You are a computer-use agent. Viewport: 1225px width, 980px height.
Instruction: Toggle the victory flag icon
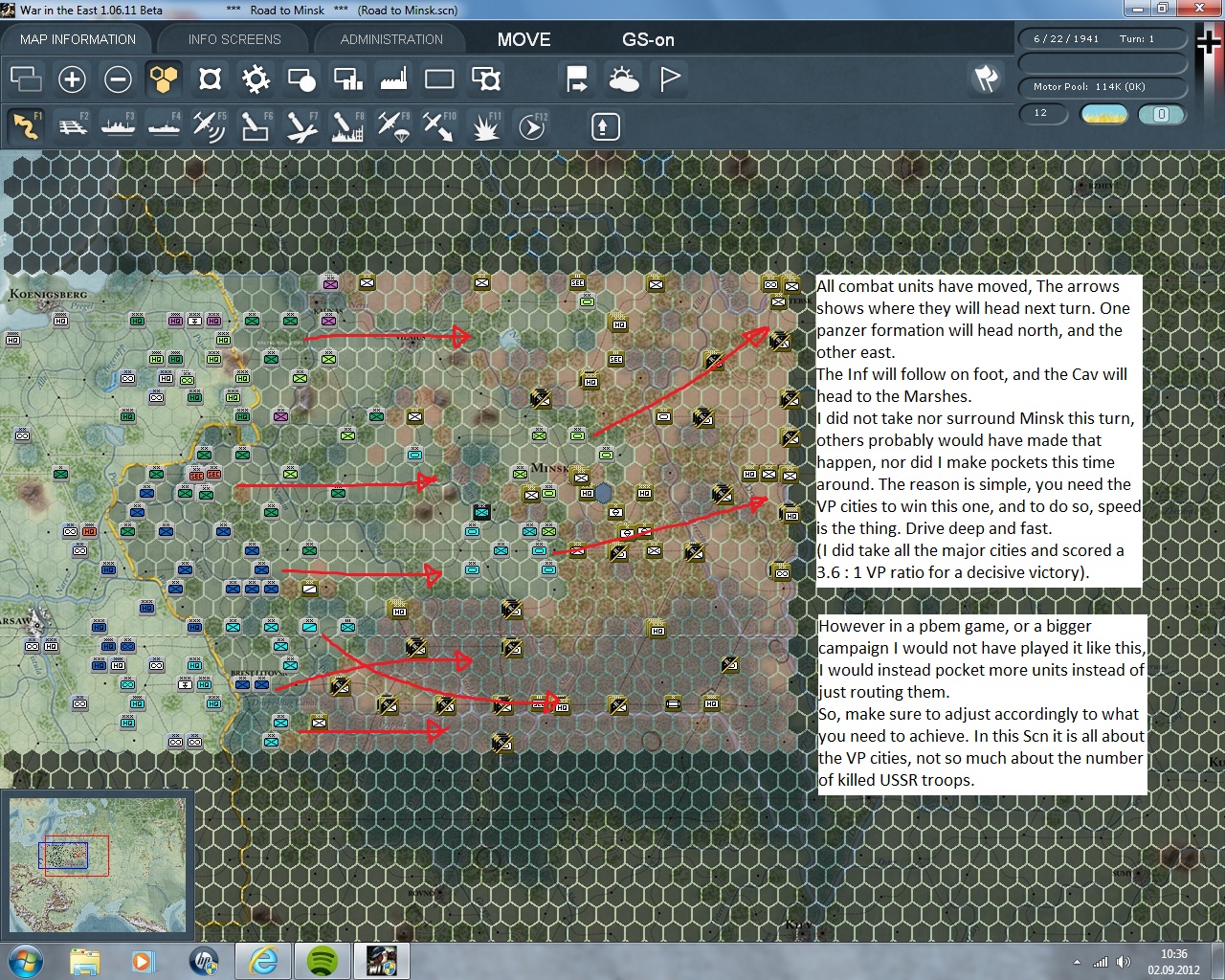coord(669,79)
